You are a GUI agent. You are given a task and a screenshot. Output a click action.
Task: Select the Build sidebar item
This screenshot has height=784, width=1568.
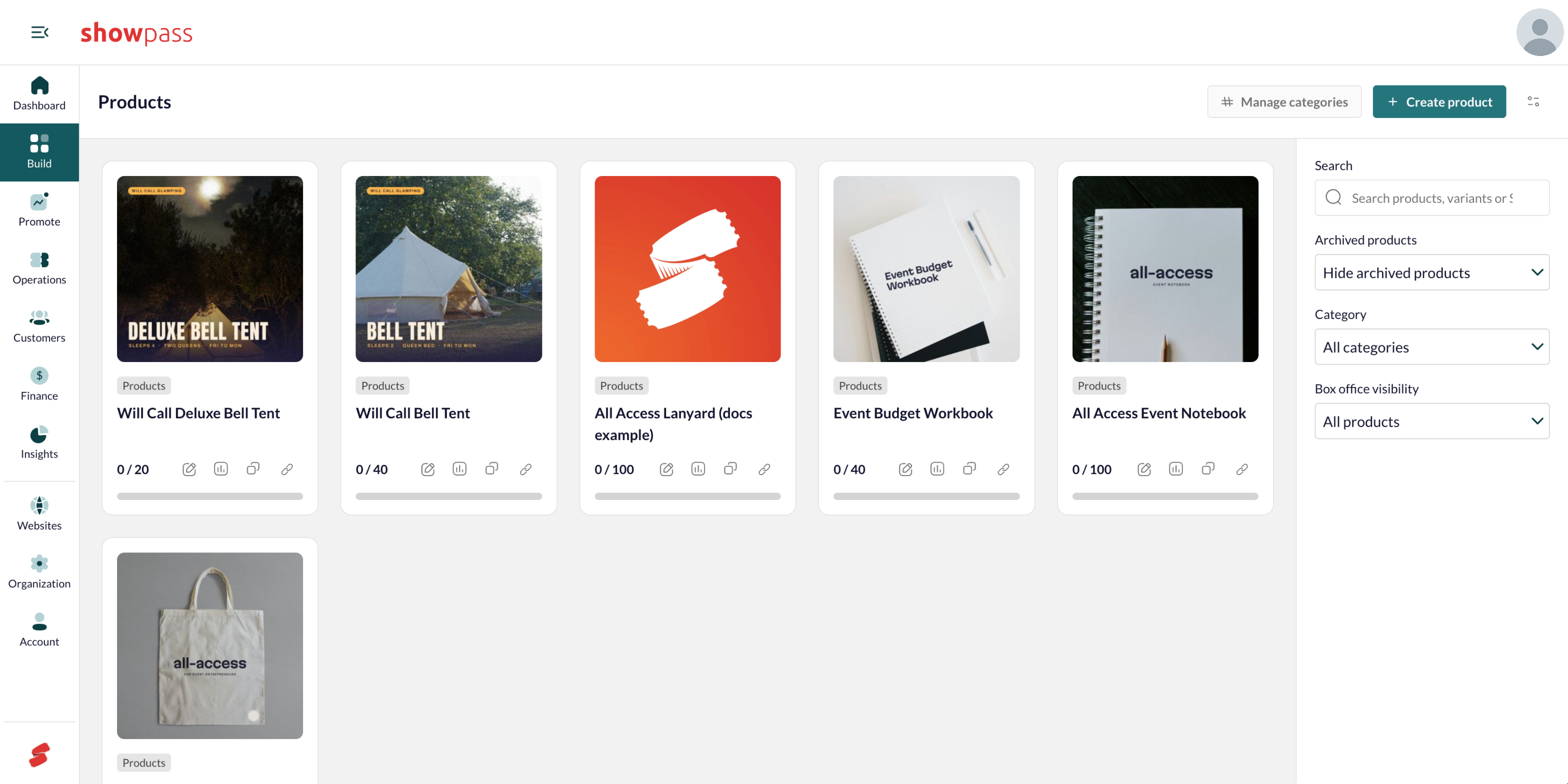click(39, 152)
